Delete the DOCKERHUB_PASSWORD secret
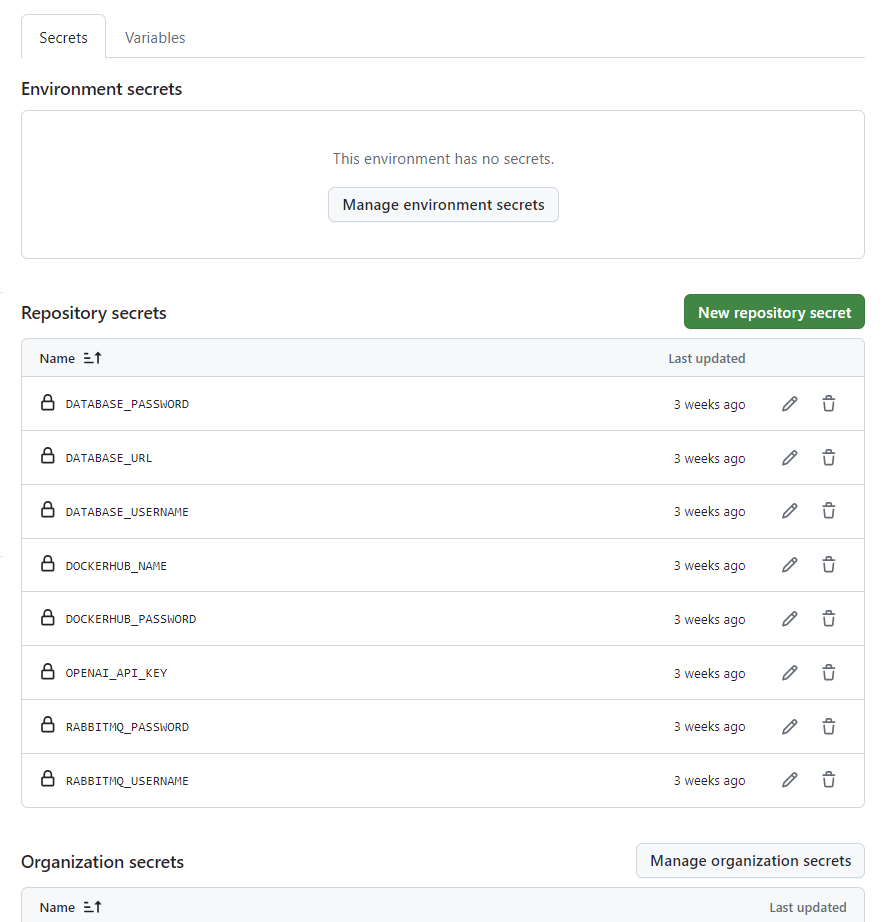886x922 pixels. 829,619
